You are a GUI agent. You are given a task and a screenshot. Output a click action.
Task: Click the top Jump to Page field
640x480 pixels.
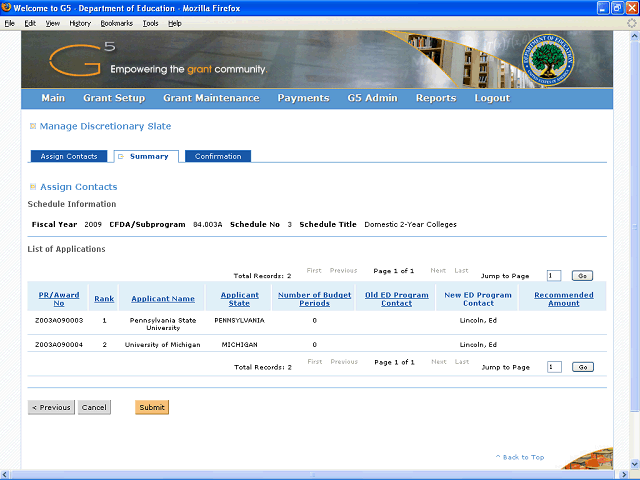click(553, 275)
